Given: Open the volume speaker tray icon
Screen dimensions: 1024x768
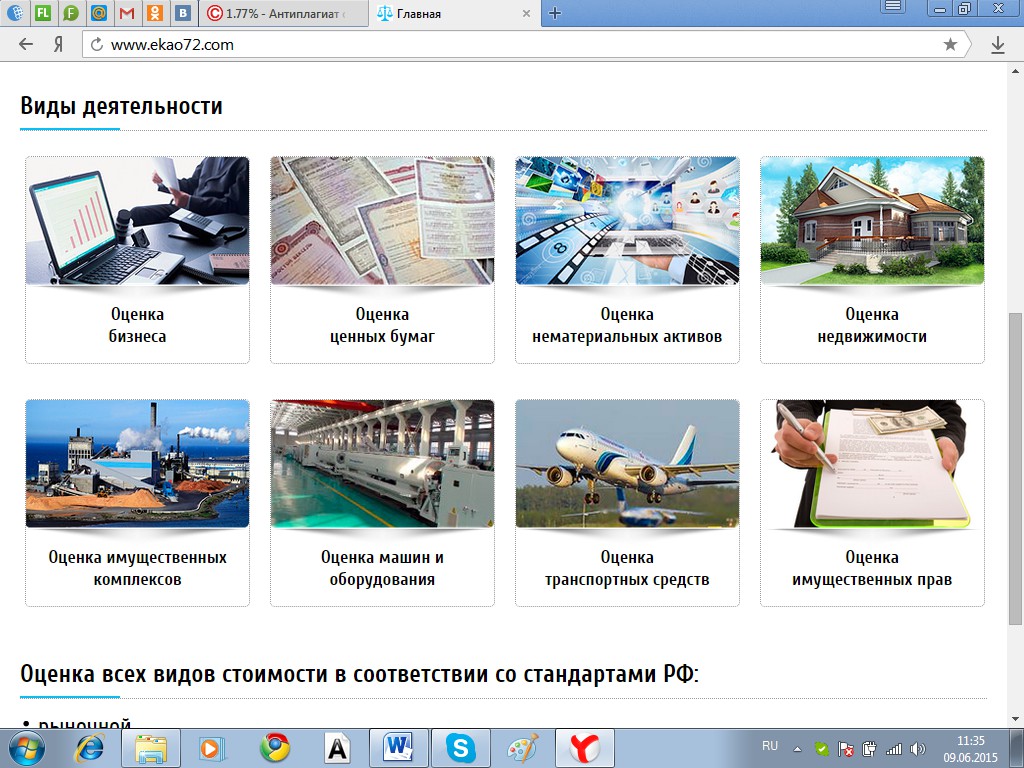Looking at the screenshot, I should click(918, 749).
